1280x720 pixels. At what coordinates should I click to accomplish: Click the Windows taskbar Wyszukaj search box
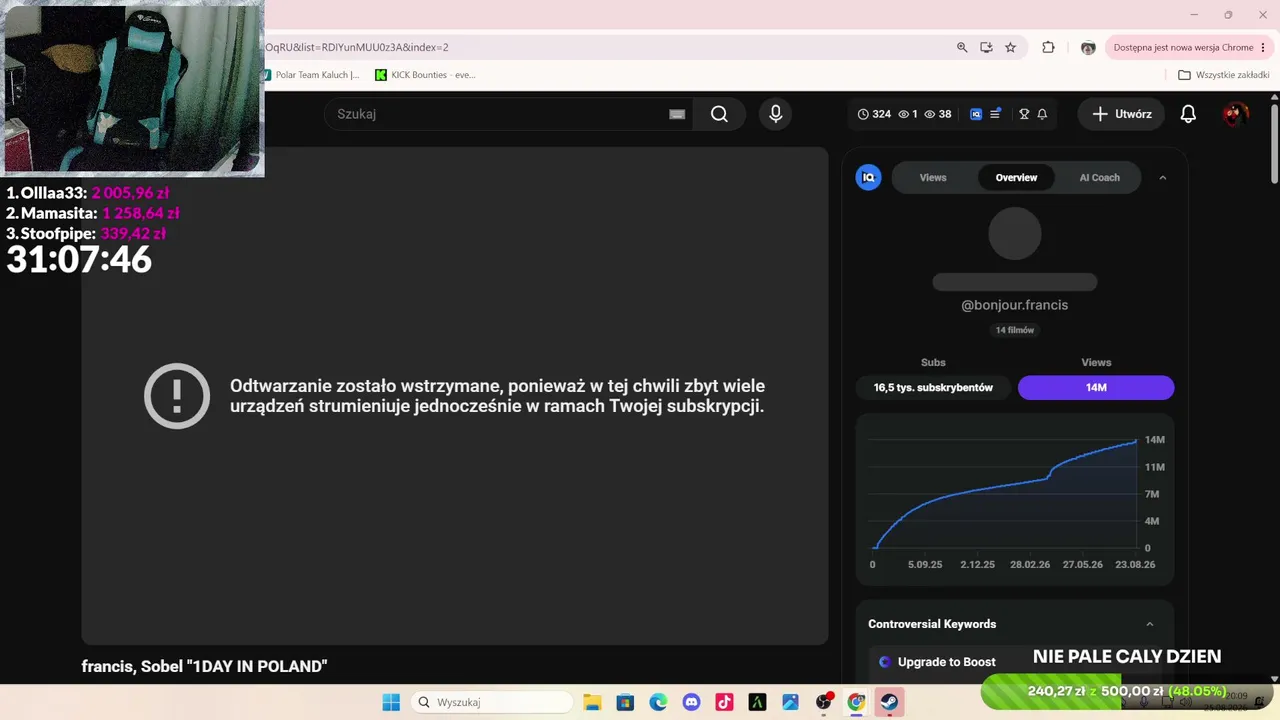tap(490, 702)
